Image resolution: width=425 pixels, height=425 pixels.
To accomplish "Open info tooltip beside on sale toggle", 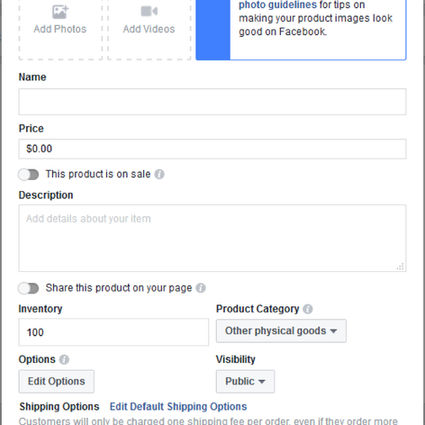I will point(160,174).
